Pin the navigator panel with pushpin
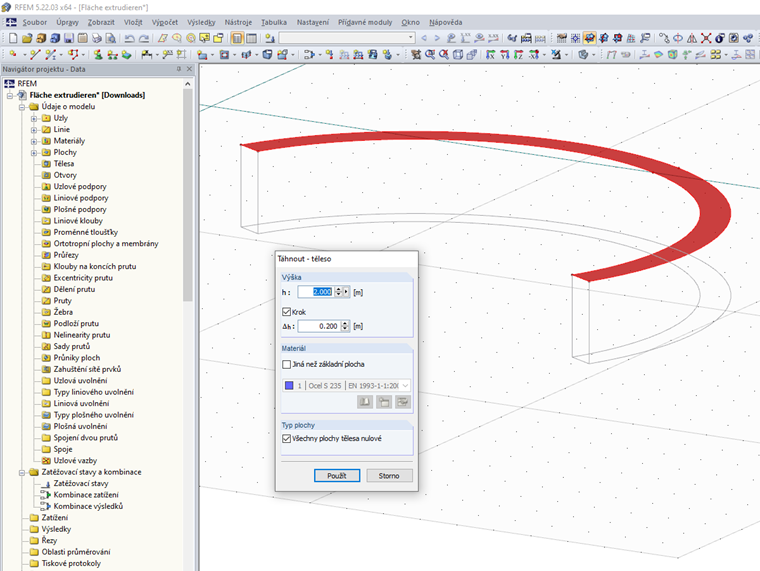The height and width of the screenshot is (571, 760). pyautogui.click(x=179, y=69)
